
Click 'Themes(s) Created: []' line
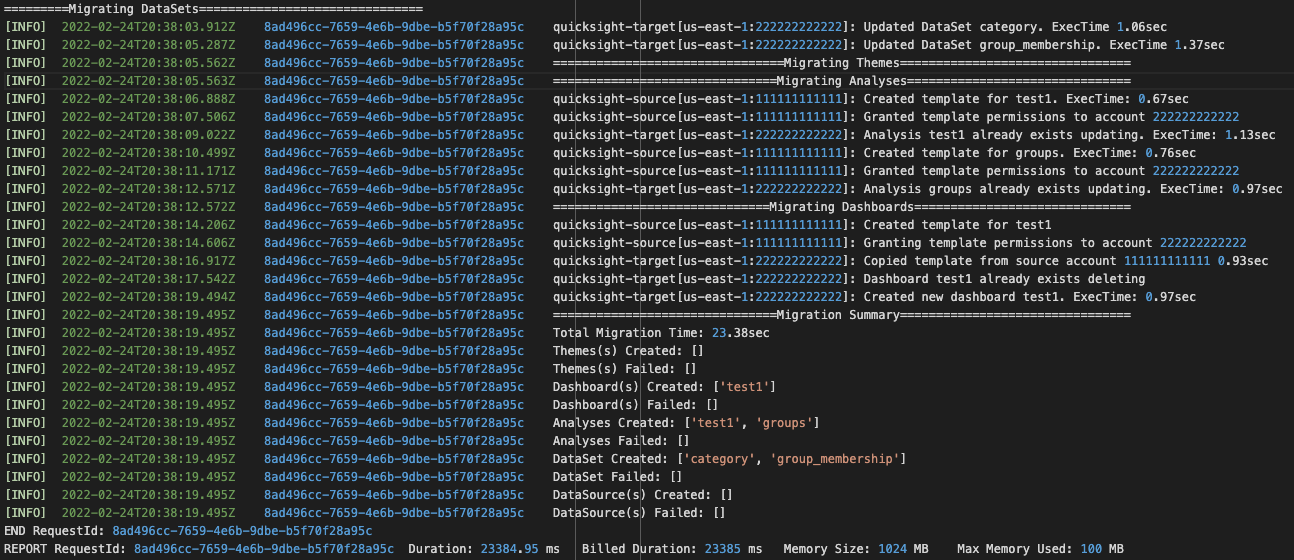click(x=629, y=350)
